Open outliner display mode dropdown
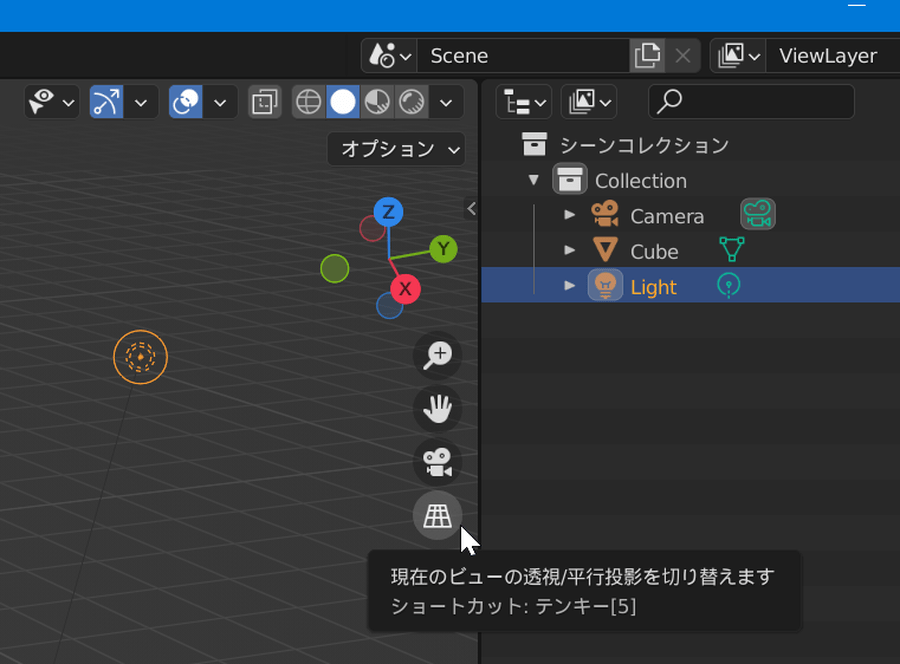This screenshot has height=664, width=900. coord(589,102)
